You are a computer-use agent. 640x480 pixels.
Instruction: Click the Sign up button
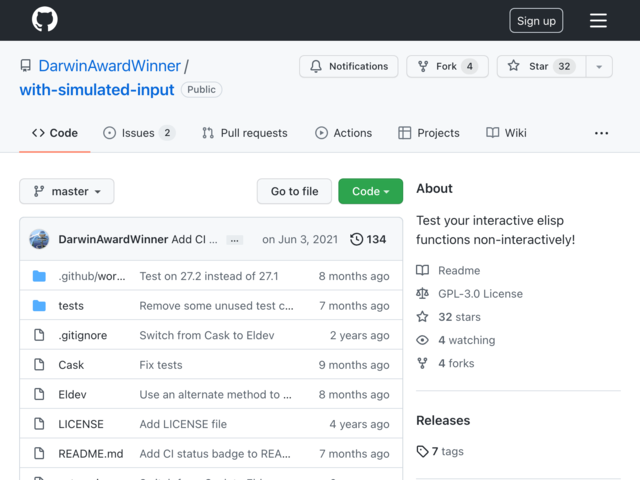[536, 20]
